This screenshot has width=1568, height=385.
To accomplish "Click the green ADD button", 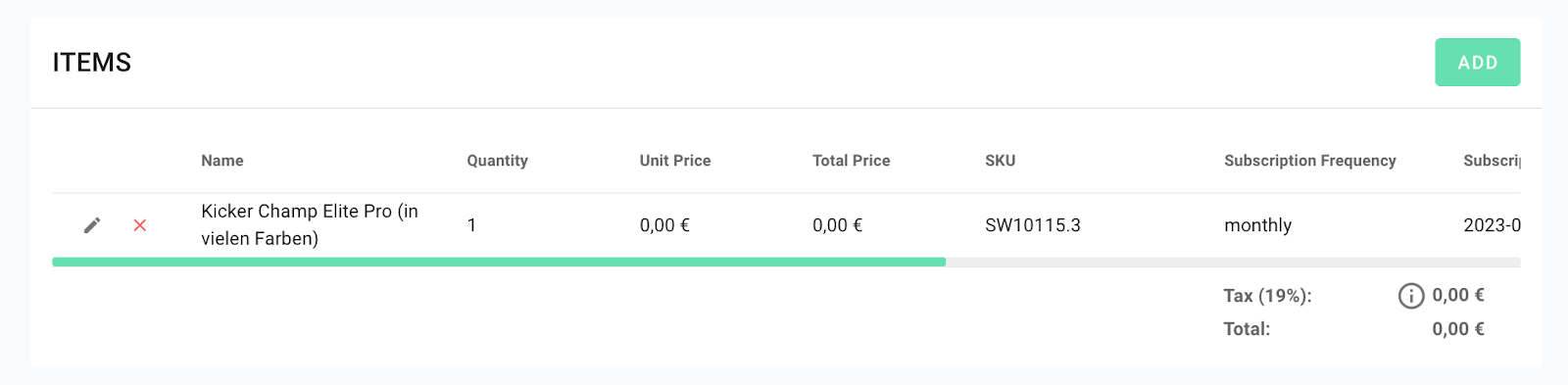I will coord(1478,63).
